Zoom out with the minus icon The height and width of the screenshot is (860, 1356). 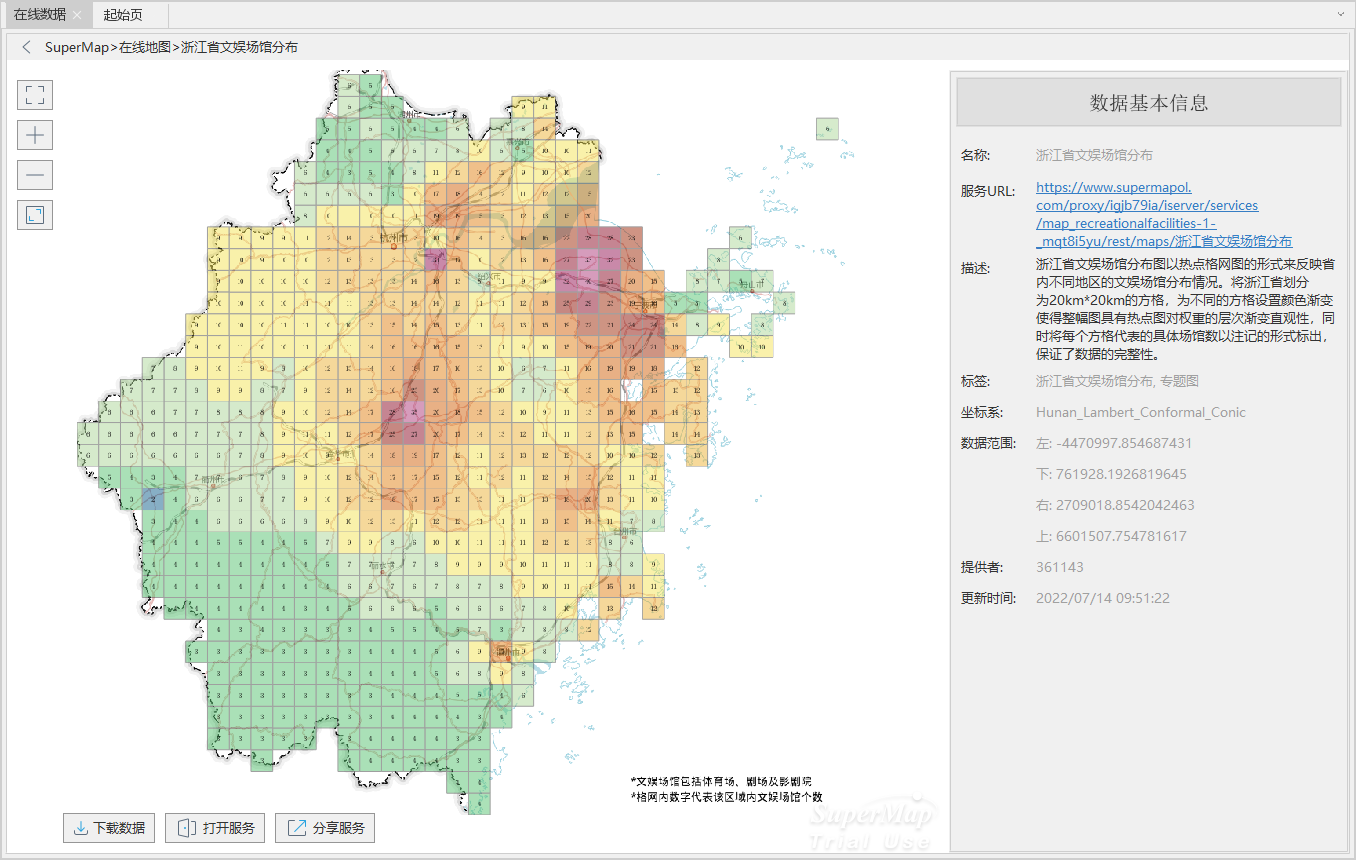35,175
